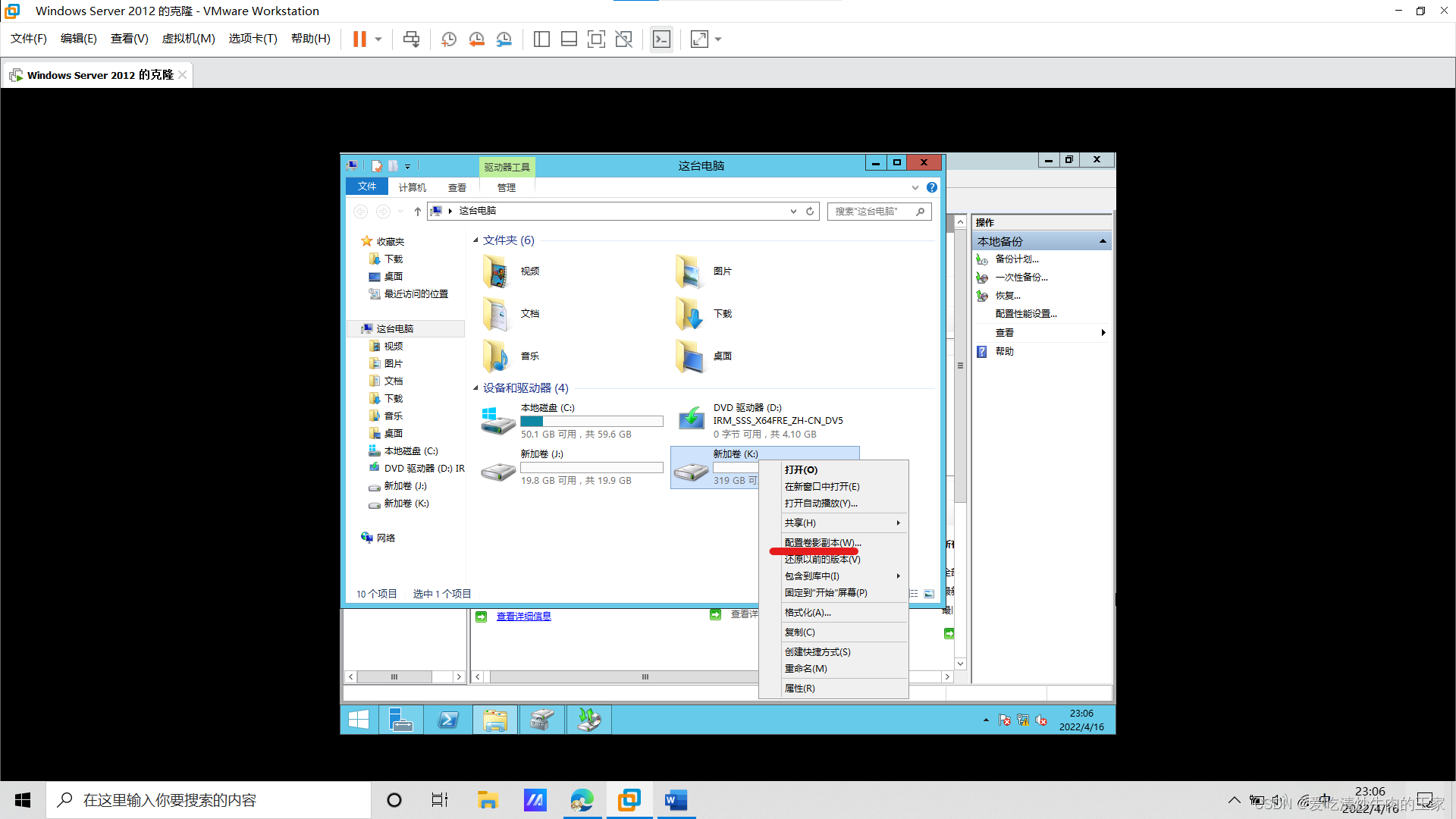Open the 虚拟机(M) menu
Viewport: 1456px width, 819px height.
(x=188, y=39)
